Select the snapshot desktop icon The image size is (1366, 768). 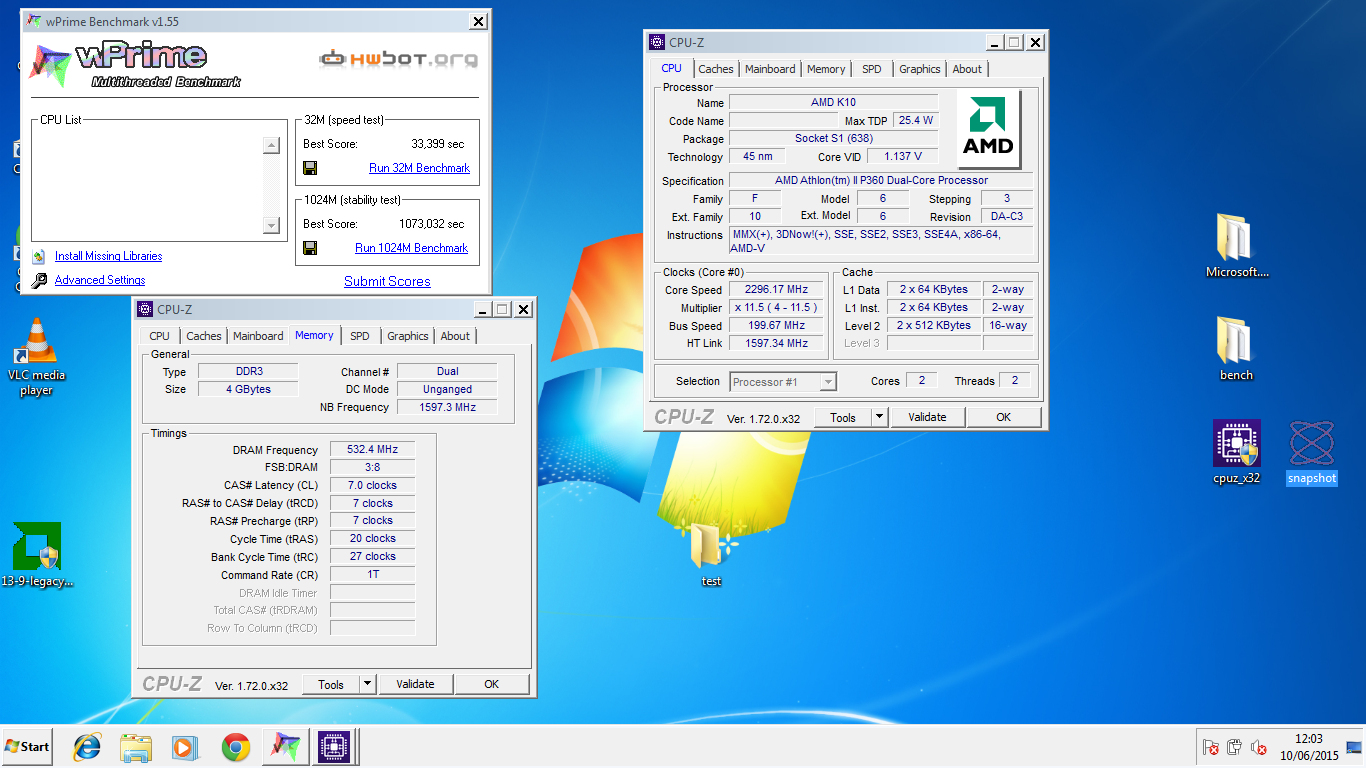tap(1311, 452)
